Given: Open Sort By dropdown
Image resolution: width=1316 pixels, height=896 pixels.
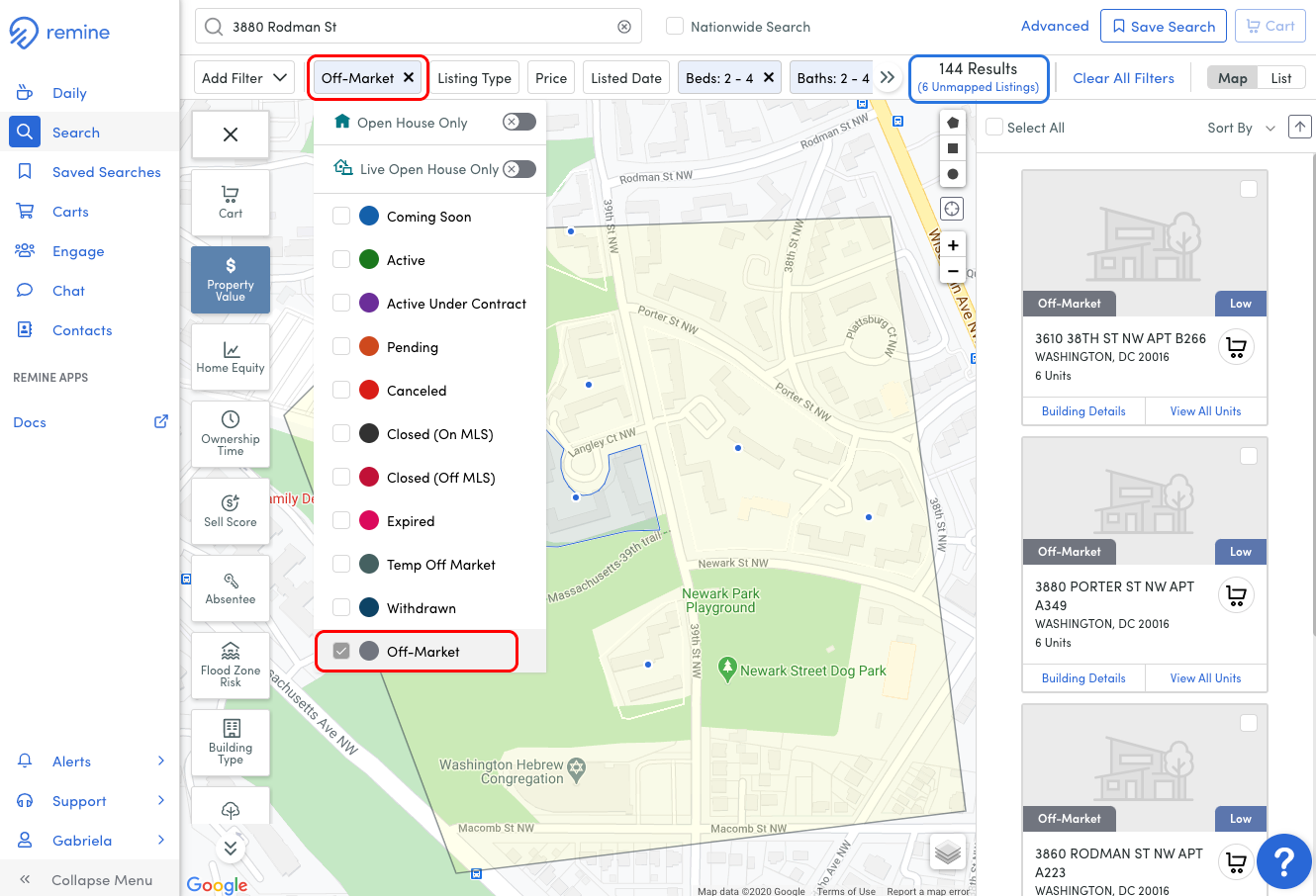Looking at the screenshot, I should click(1241, 128).
